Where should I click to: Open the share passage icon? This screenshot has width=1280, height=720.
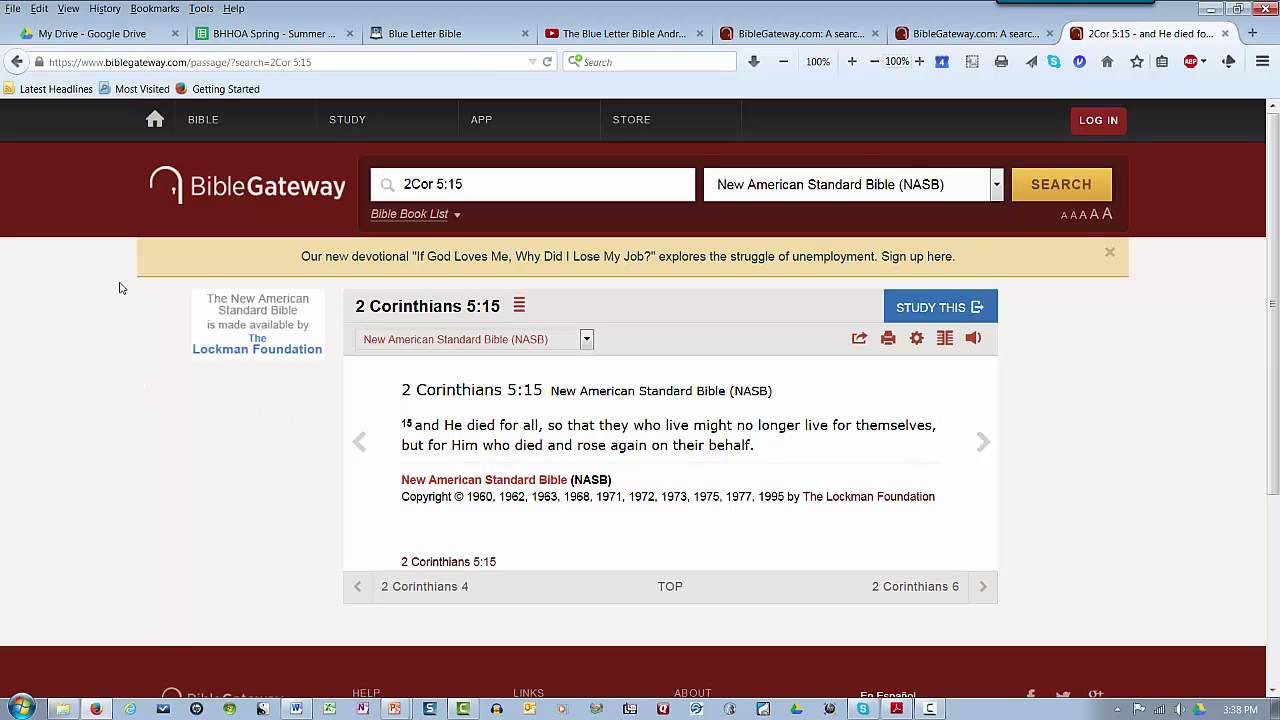tap(859, 338)
